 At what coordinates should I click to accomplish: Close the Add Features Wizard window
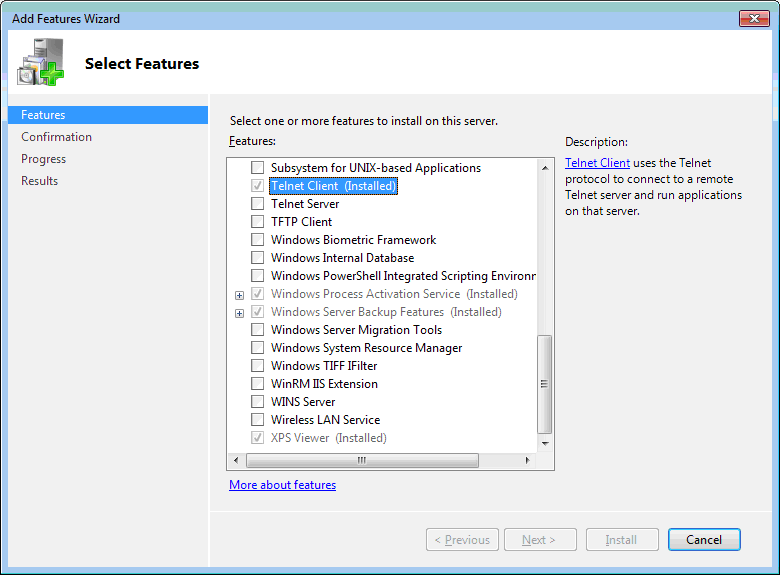click(754, 18)
